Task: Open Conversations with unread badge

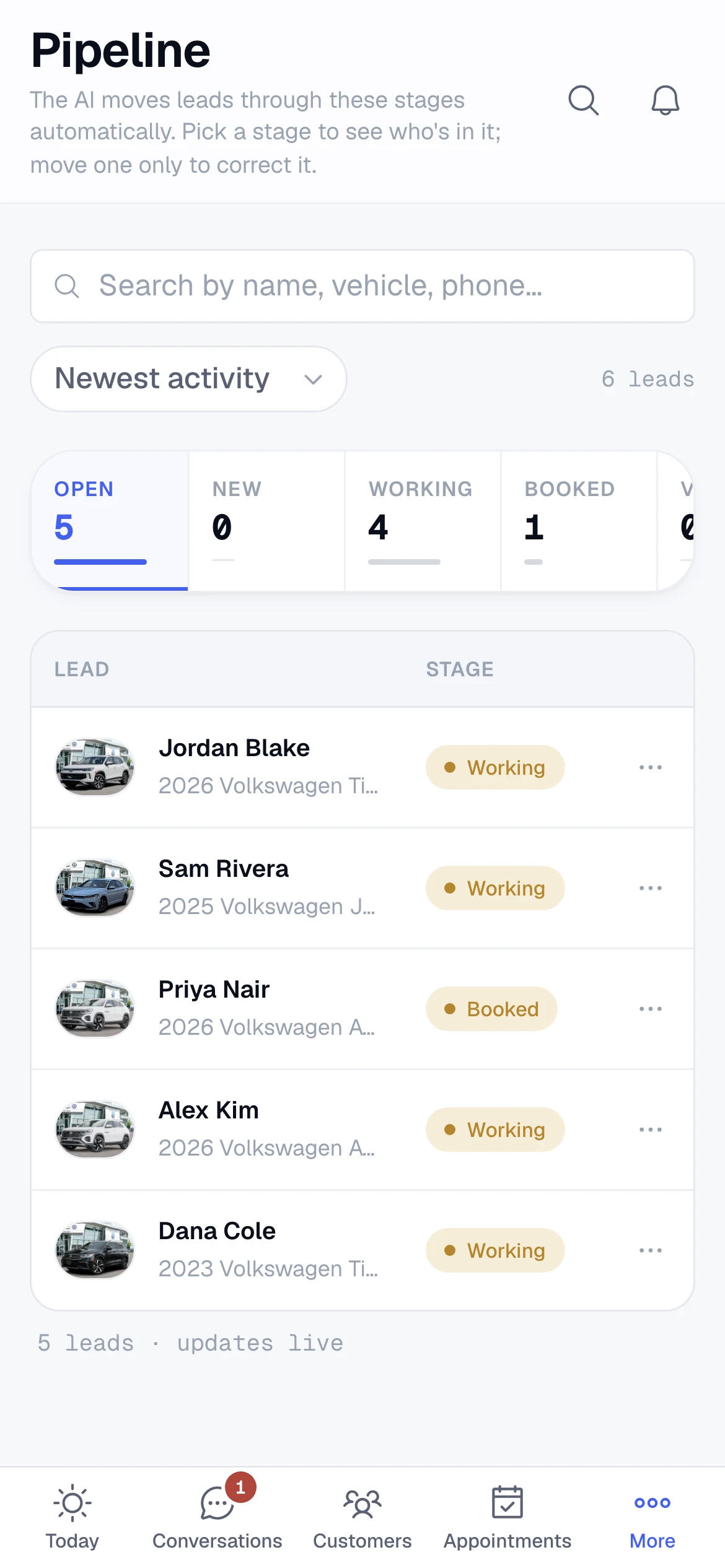Action: point(217,1517)
